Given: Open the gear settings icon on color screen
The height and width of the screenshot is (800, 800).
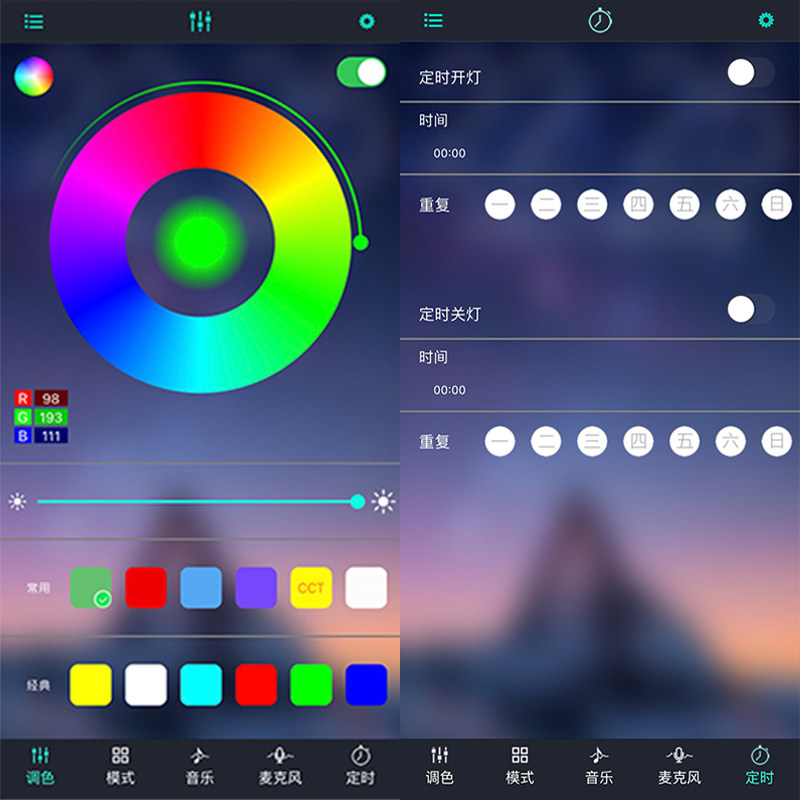Looking at the screenshot, I should point(366,21).
